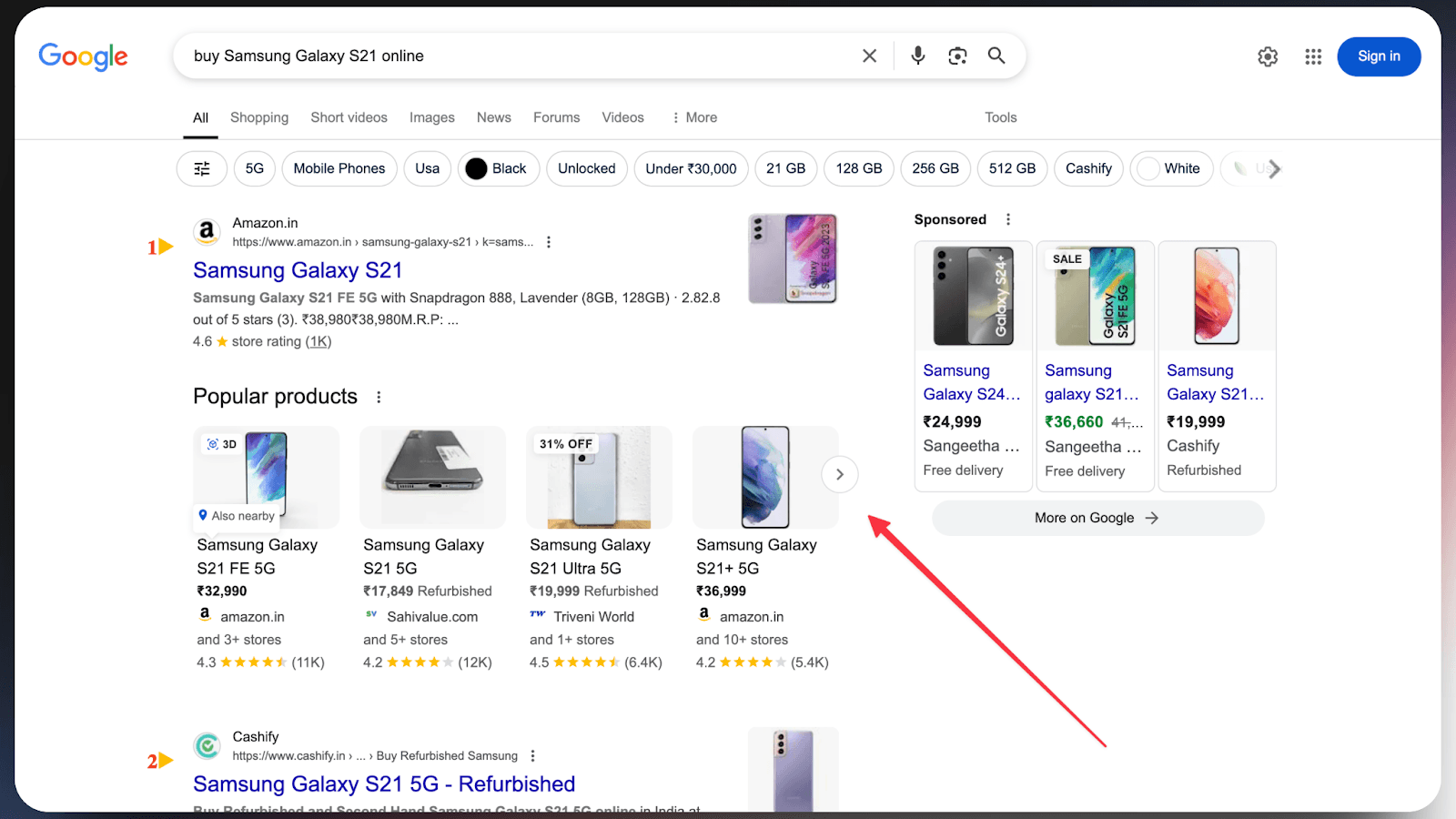The height and width of the screenshot is (819, 1456).
Task: Open Samsung Galaxy S21 Ultra 5G product image
Action: [600, 478]
